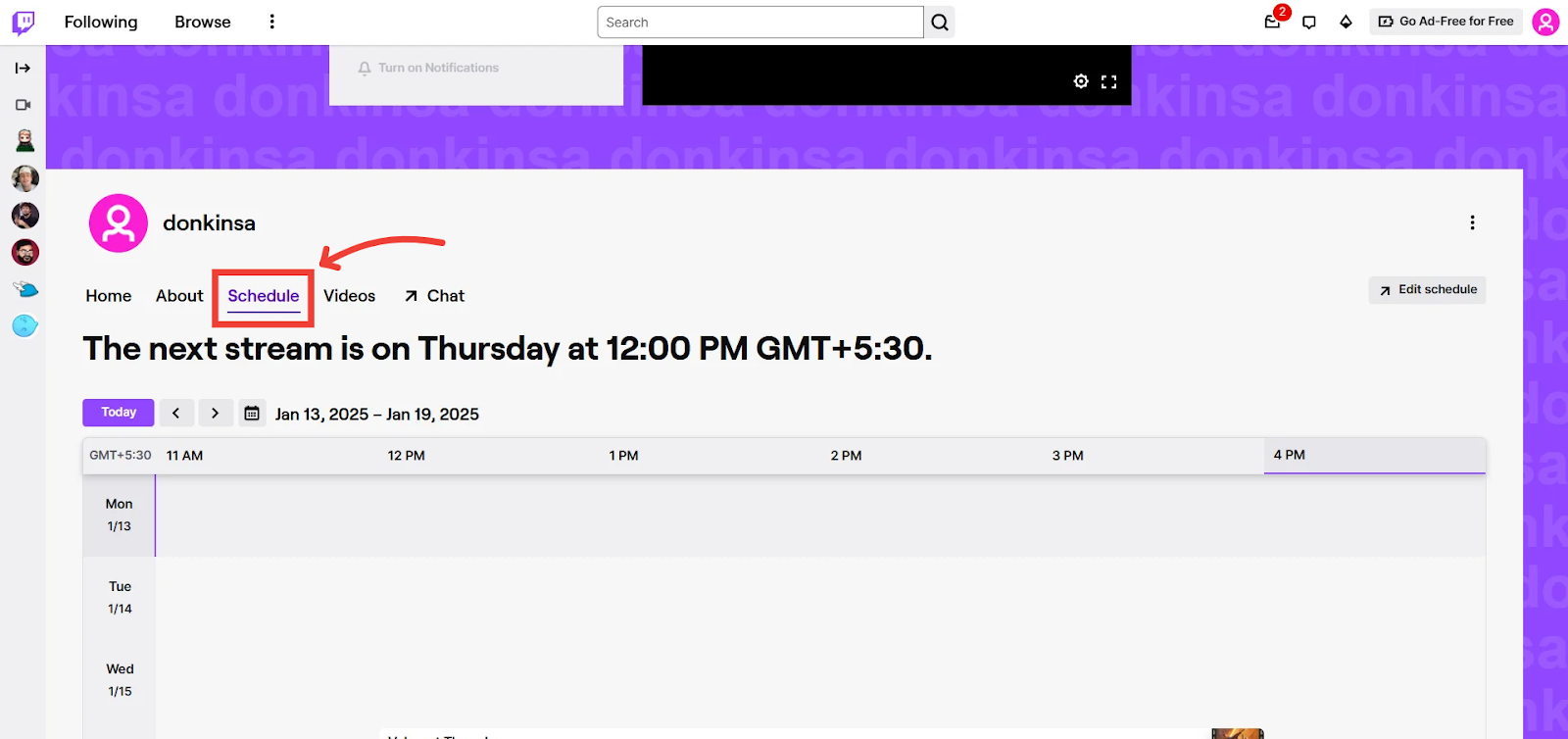Image resolution: width=1568 pixels, height=739 pixels.
Task: Open the notifications inbox with badge 2
Action: point(1273,22)
